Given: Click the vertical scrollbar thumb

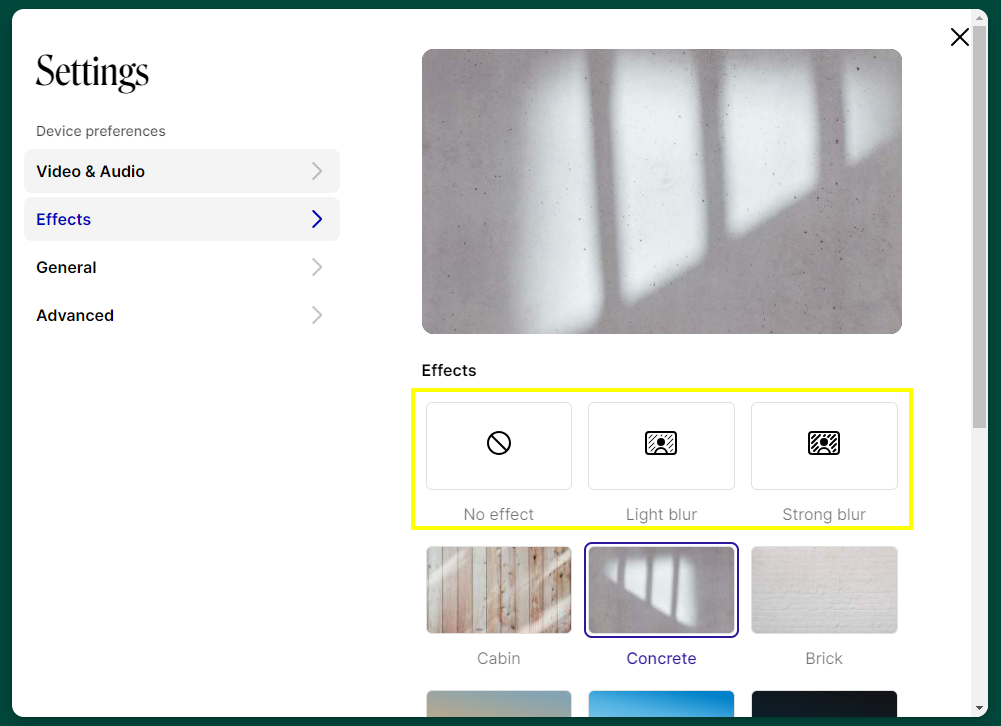Looking at the screenshot, I should [x=979, y=227].
